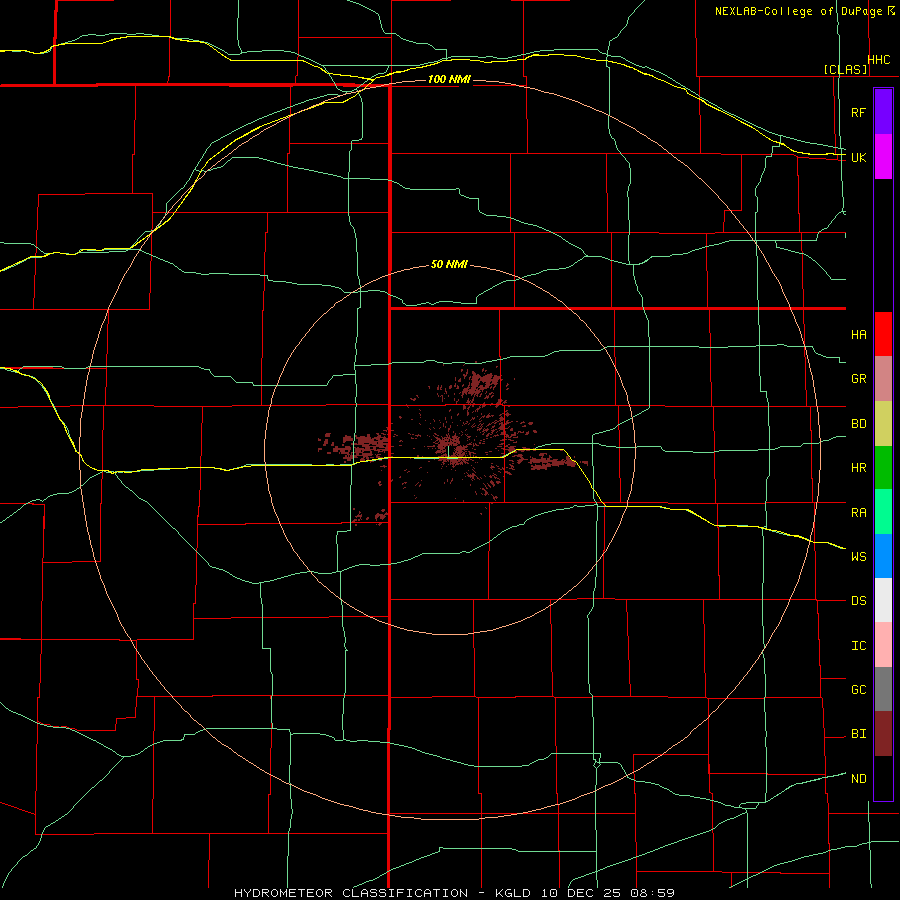Click the HR green legend swatch
This screenshot has width=900, height=900.
pyautogui.click(x=883, y=468)
